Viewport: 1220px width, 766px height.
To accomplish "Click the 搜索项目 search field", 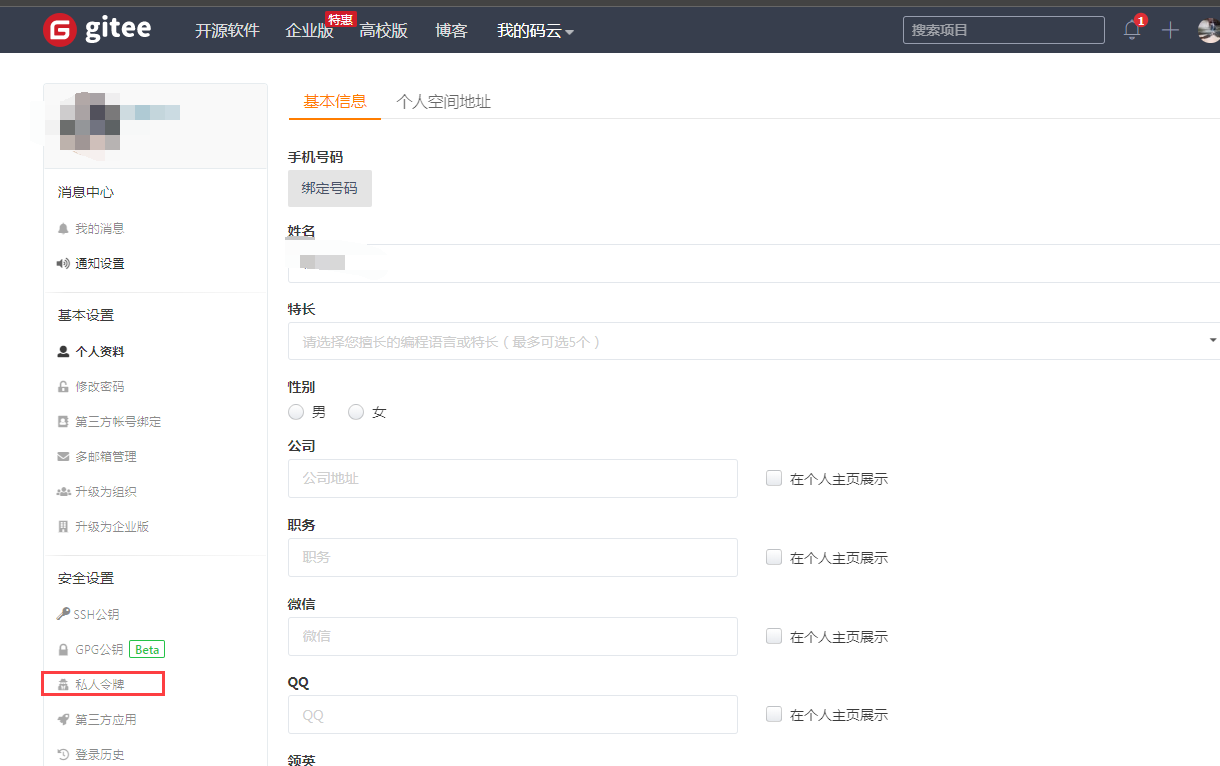I will coord(1003,30).
